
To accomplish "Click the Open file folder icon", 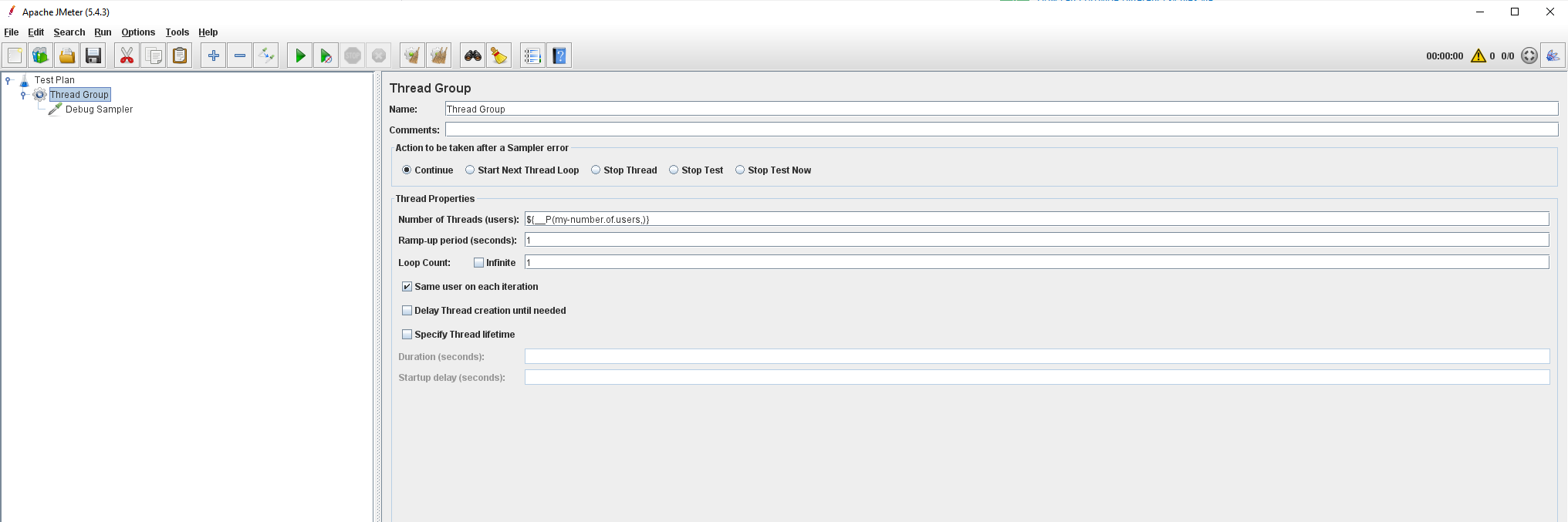I will (x=67, y=56).
